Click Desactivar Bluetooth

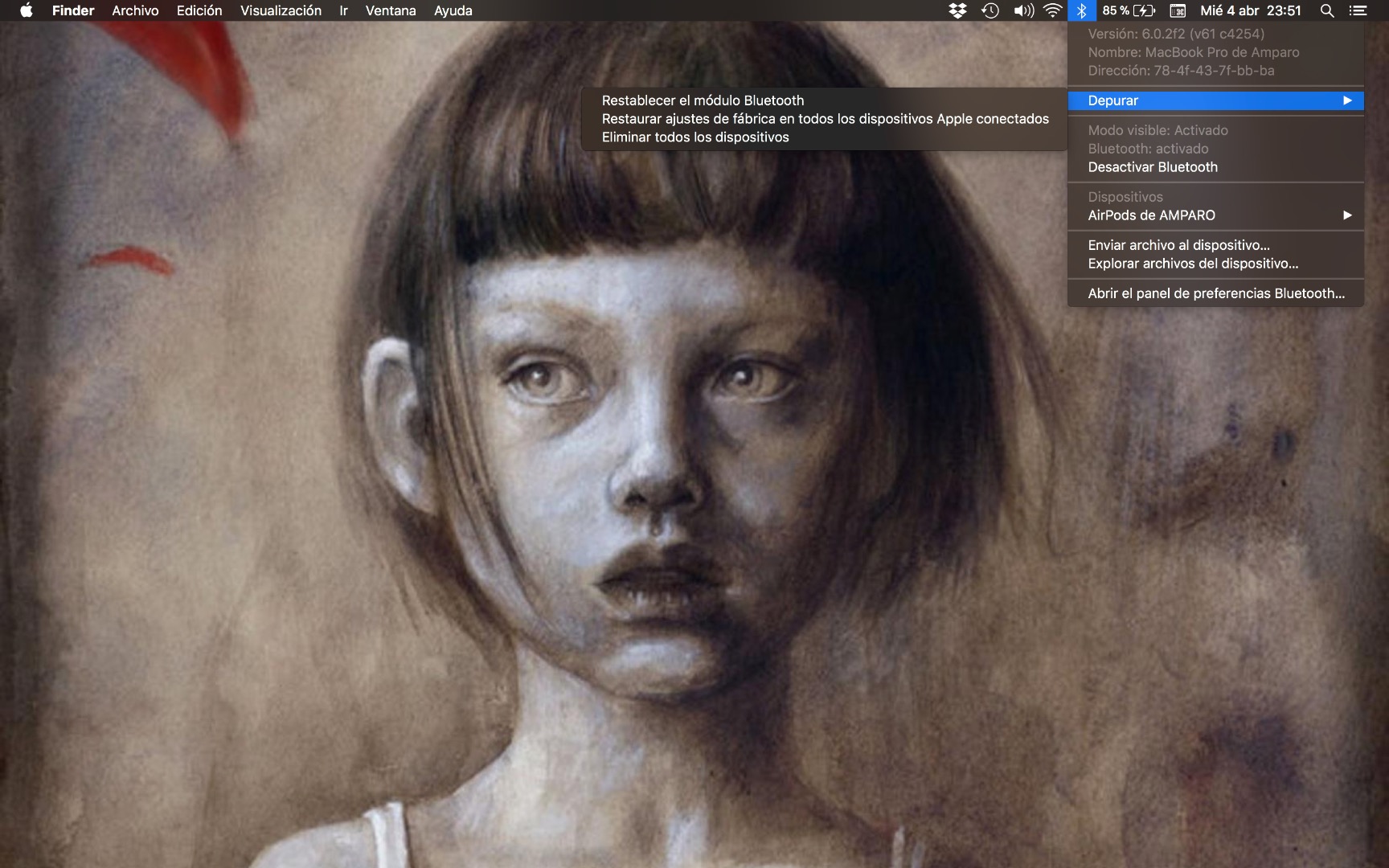click(1215, 167)
